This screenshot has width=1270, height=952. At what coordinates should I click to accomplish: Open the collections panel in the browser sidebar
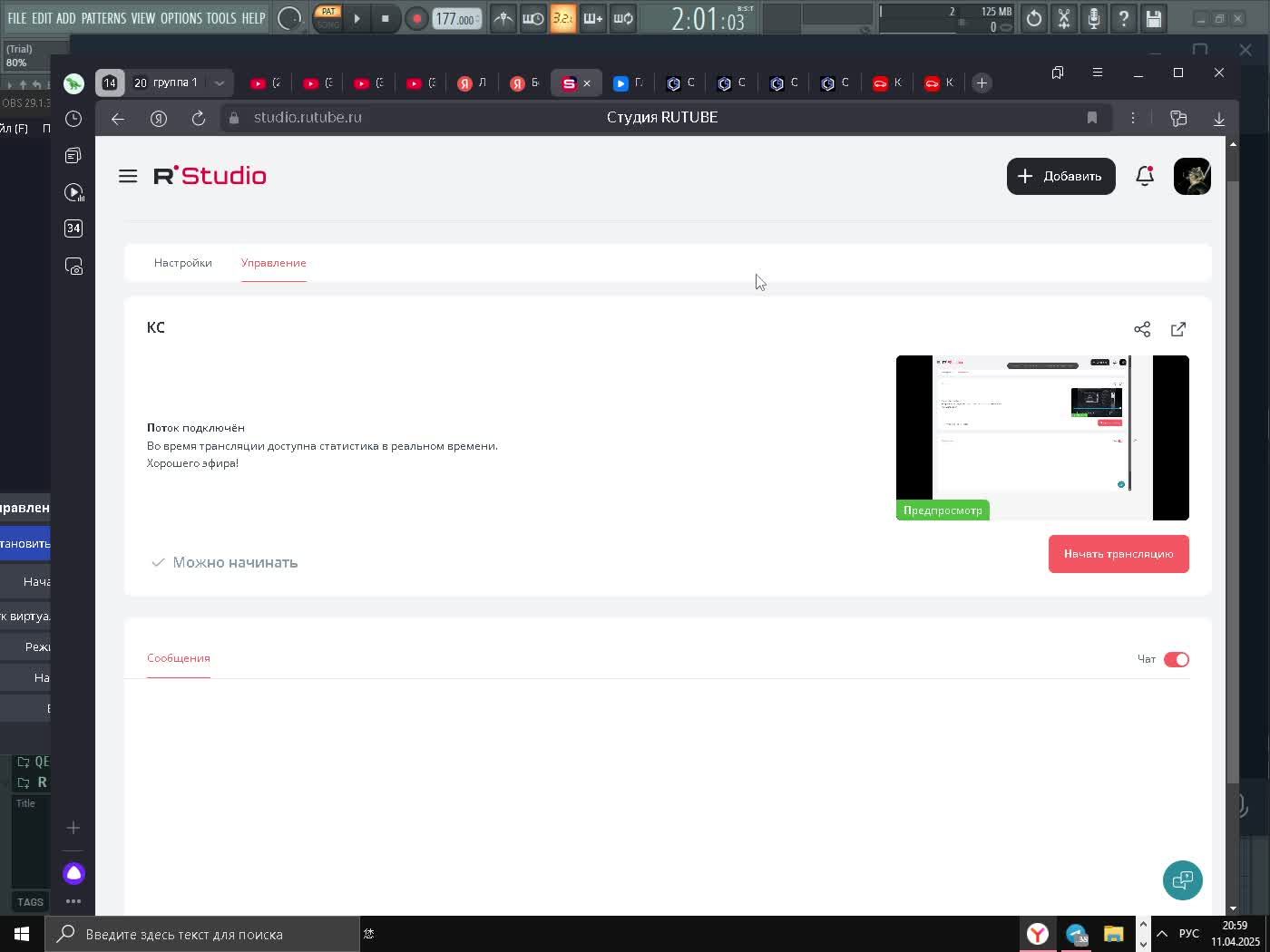pos(73,156)
